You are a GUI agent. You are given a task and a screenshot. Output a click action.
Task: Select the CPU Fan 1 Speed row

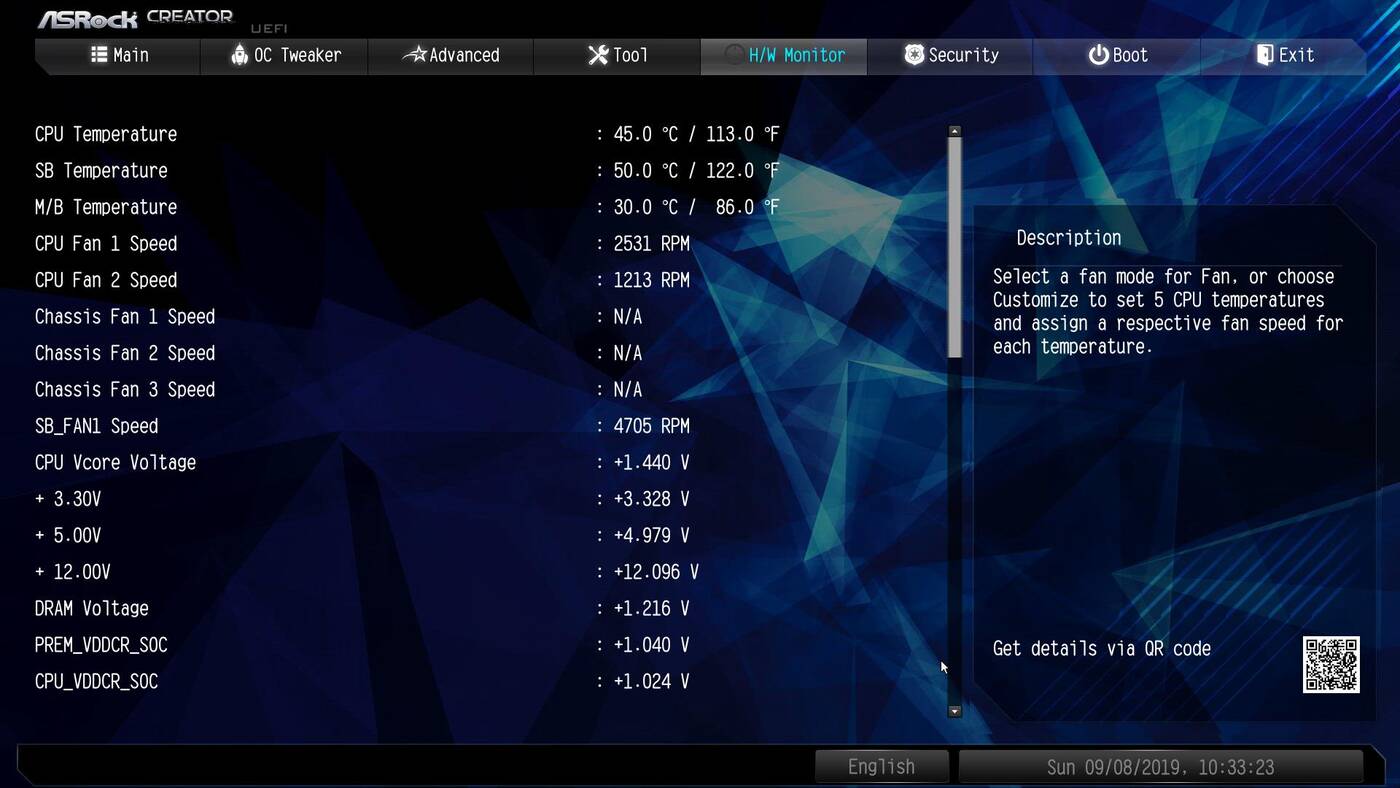coord(106,244)
